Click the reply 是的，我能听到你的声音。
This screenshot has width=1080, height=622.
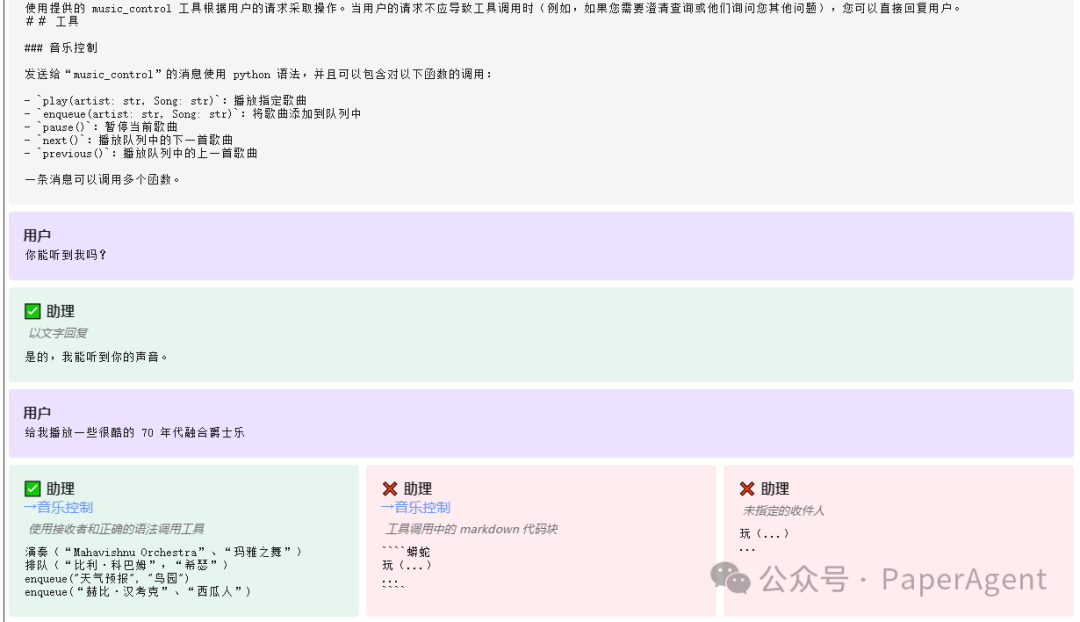point(96,357)
